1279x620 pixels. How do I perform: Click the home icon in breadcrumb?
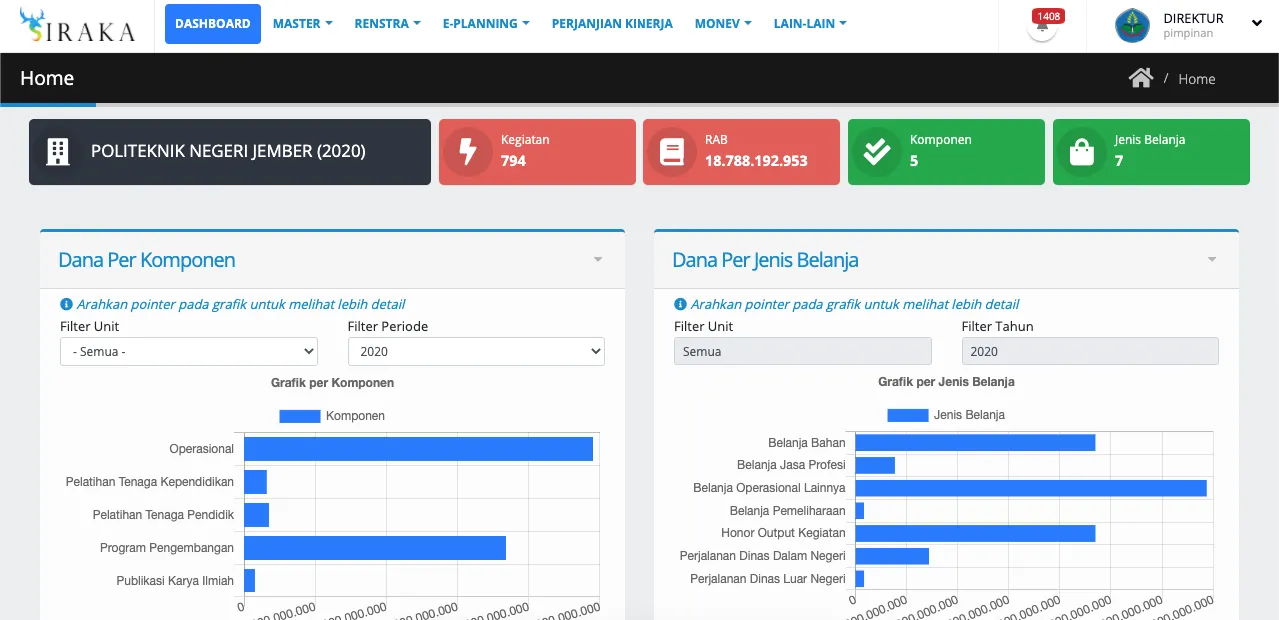coord(1141,78)
